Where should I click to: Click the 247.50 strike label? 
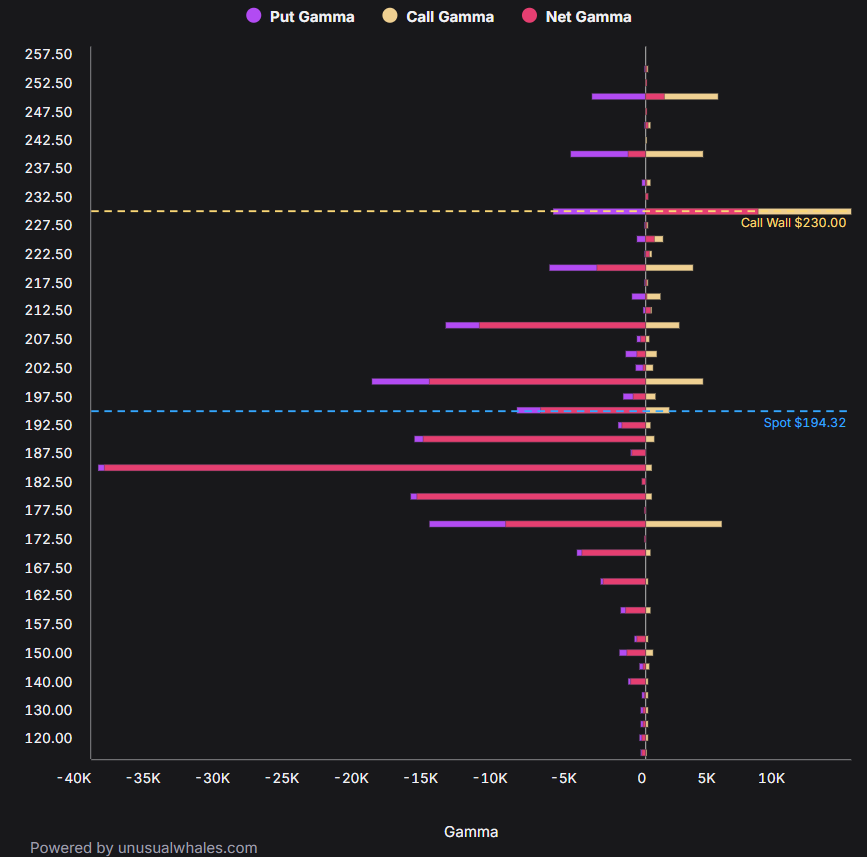(x=49, y=112)
